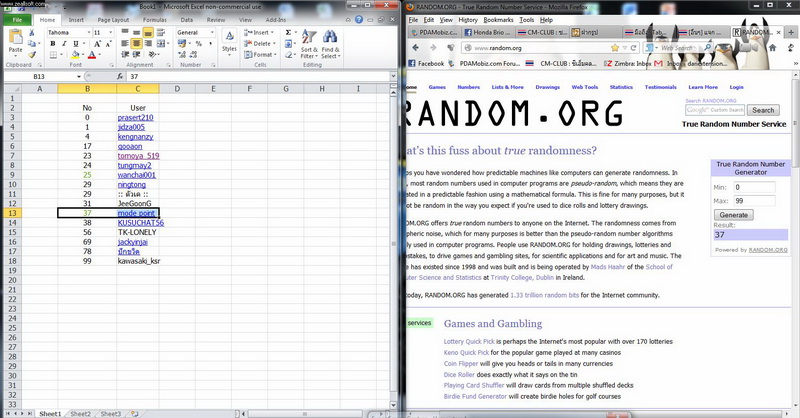Click the Paste clipboard icon in Excel
Screen dimensions: 800x418
pyautogui.click(x=16, y=37)
